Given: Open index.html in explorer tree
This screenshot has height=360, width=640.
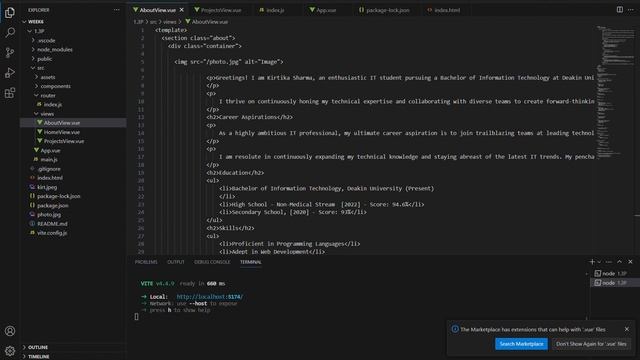Looking at the screenshot, I should point(73,178).
